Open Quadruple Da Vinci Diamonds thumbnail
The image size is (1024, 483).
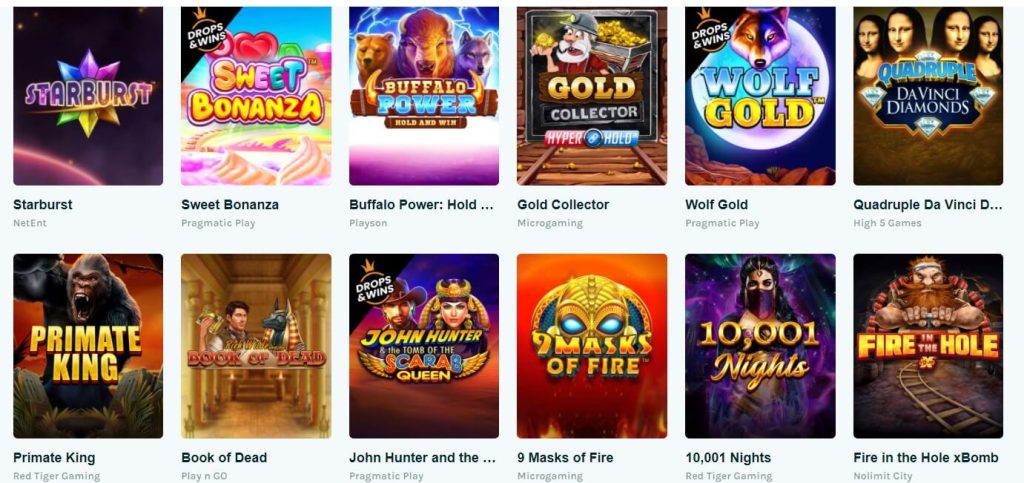(x=928, y=96)
